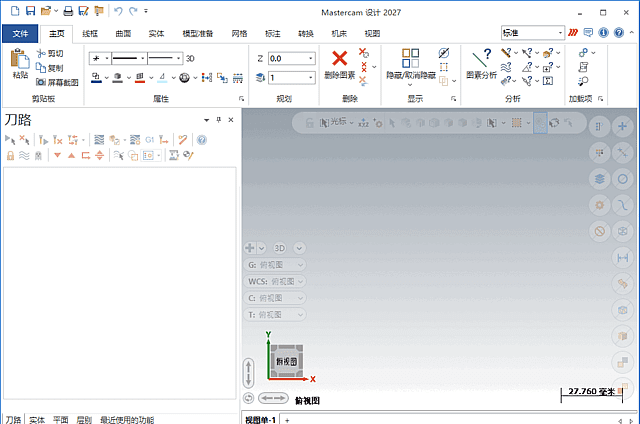
Task: Click the 隐藏/取消隐藏 icon
Action: click(410, 58)
